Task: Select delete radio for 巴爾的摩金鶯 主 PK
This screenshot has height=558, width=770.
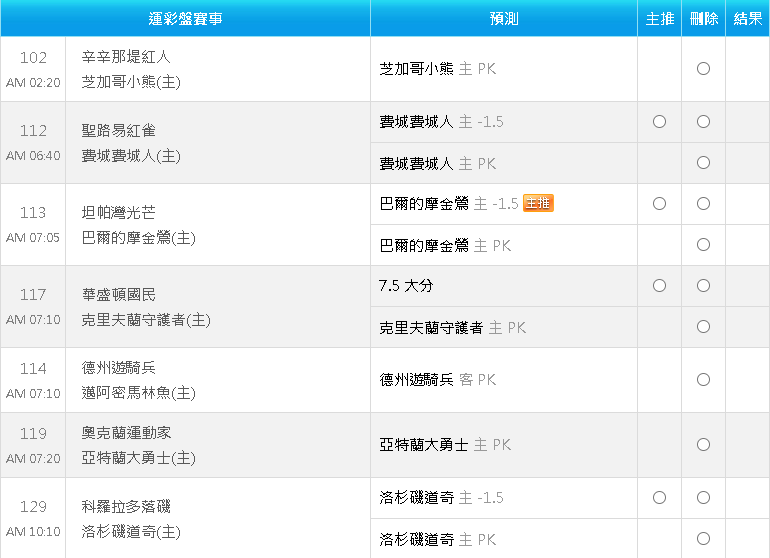Action: (x=703, y=245)
